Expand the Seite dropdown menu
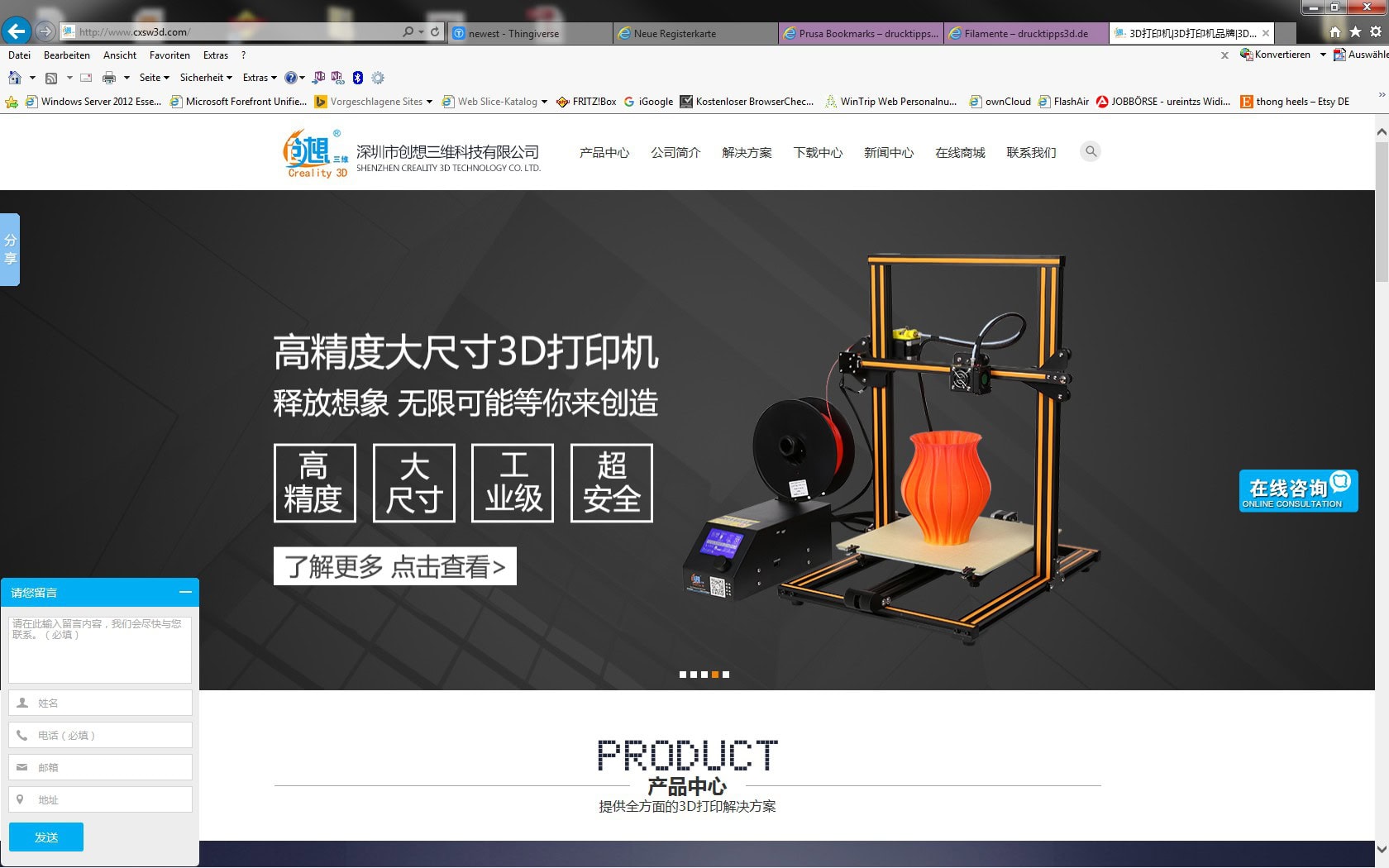 coord(154,78)
